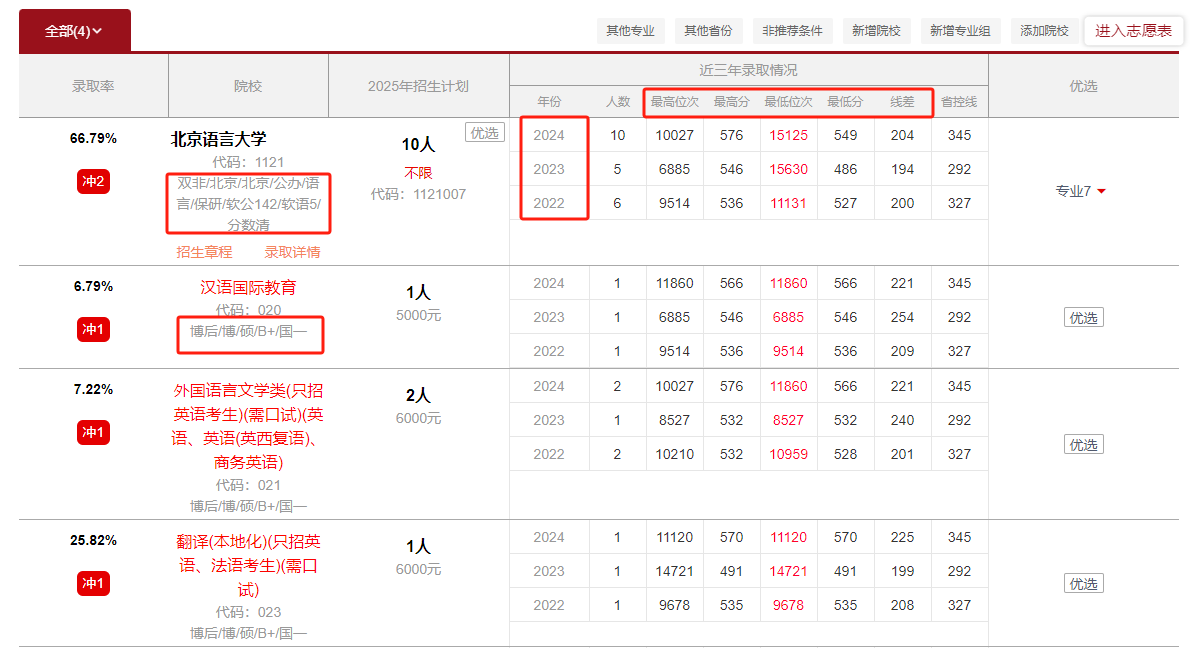Viewport: 1195px width, 648px height.
Task: Expand the 全部(4) dropdown tab
Action: [x=74, y=31]
